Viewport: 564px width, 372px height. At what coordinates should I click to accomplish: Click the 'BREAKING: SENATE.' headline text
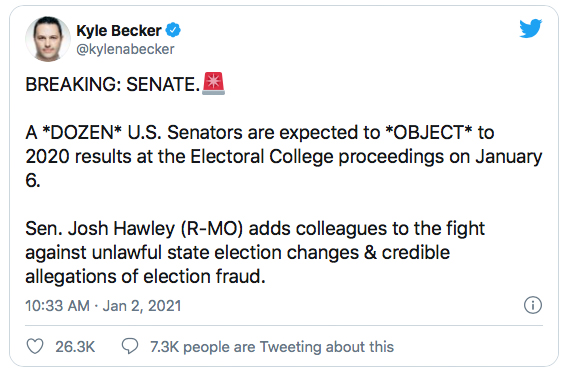[113, 85]
